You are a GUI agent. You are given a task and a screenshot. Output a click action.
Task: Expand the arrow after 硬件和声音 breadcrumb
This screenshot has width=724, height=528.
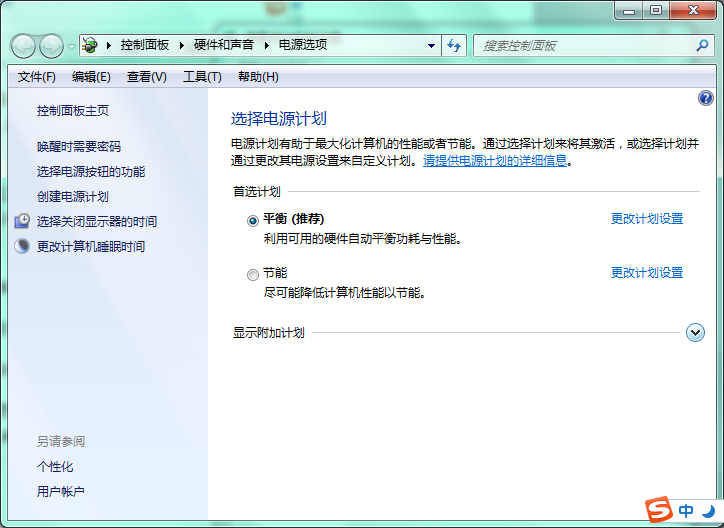tap(267, 45)
